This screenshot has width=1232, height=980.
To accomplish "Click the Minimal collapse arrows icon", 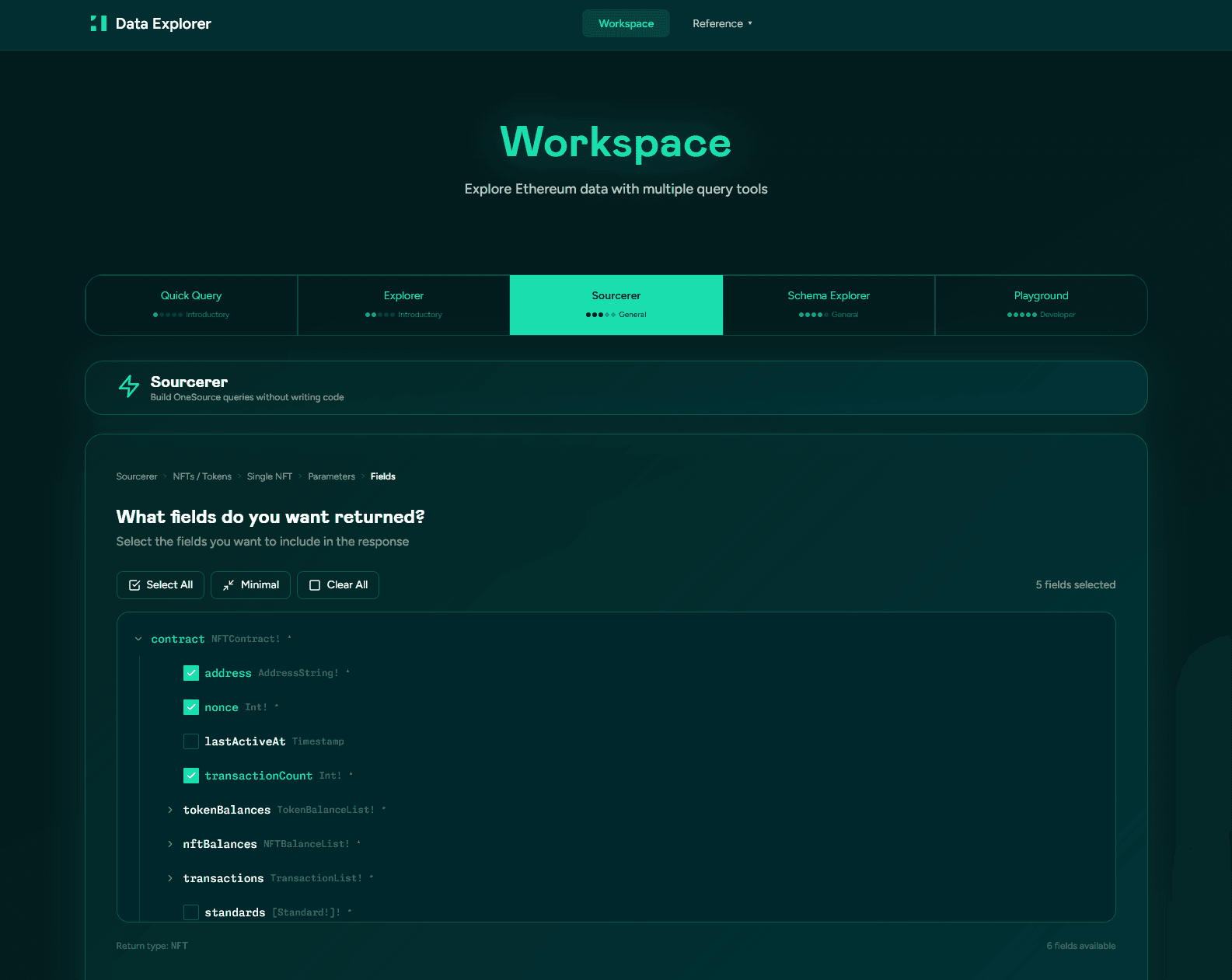I will click(x=229, y=585).
